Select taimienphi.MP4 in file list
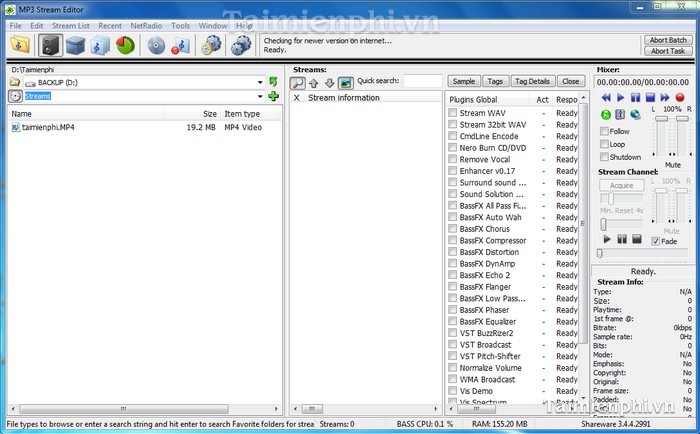This screenshot has width=700, height=434. 48,127
